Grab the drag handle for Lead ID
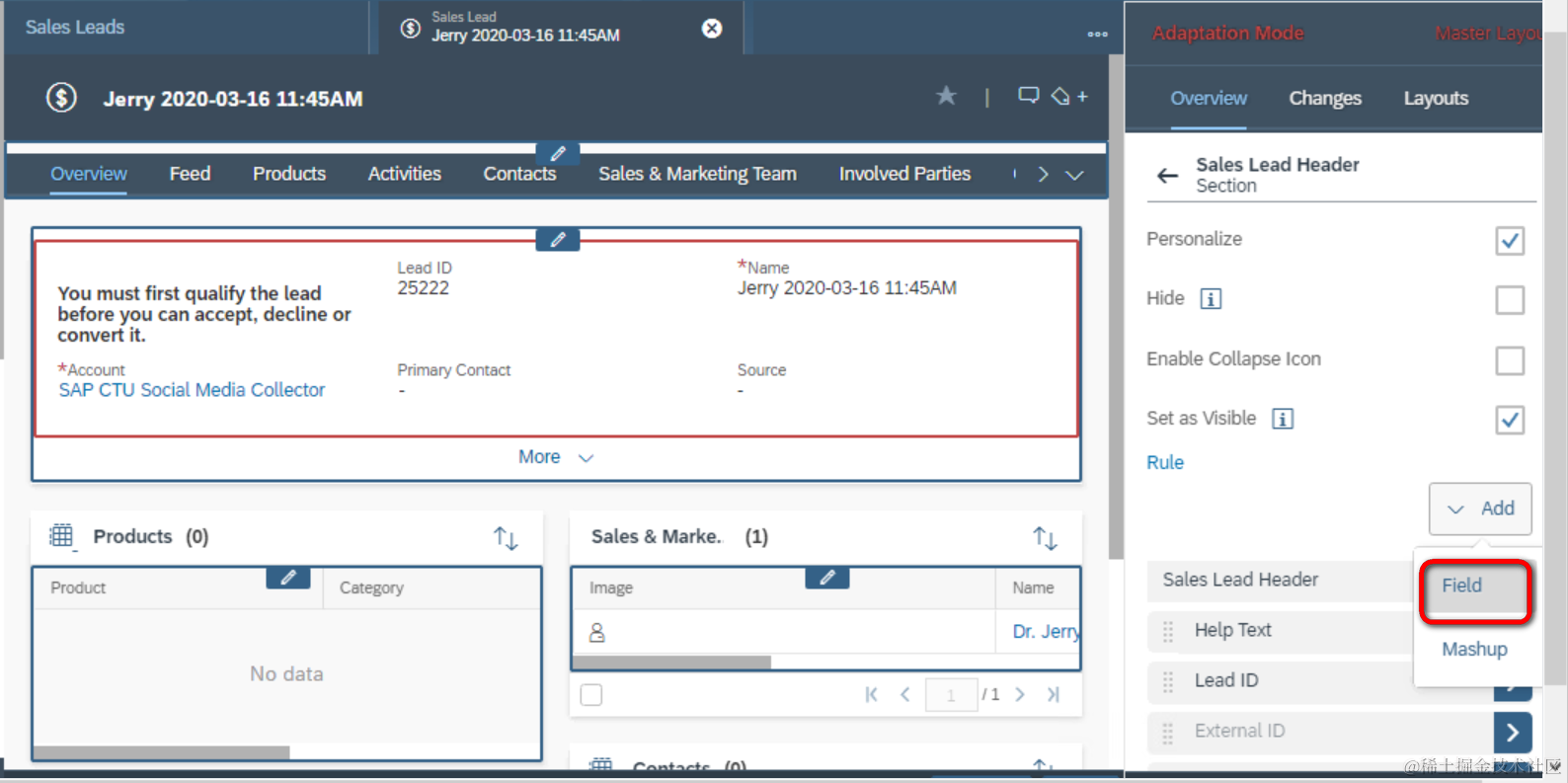This screenshot has width=1568, height=783. point(1168,681)
